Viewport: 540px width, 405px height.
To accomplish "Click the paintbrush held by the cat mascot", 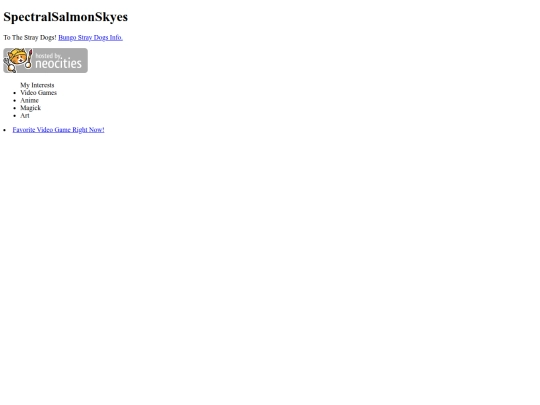I will coord(29,59).
